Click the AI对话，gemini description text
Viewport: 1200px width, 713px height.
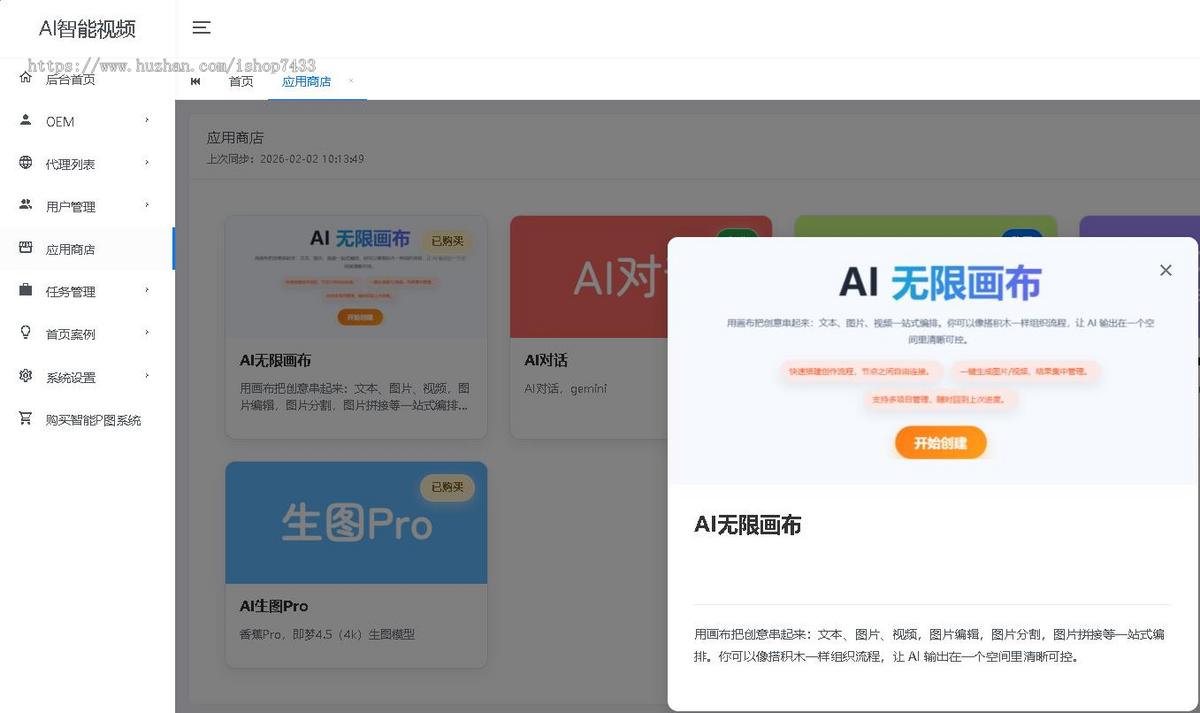(565, 388)
